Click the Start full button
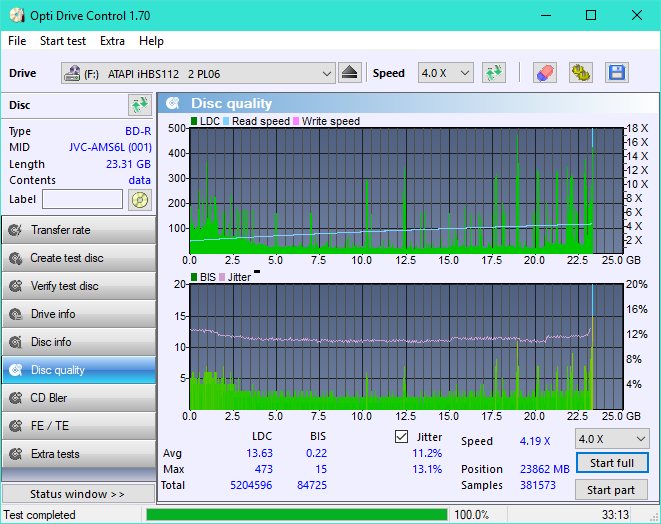 point(612,463)
